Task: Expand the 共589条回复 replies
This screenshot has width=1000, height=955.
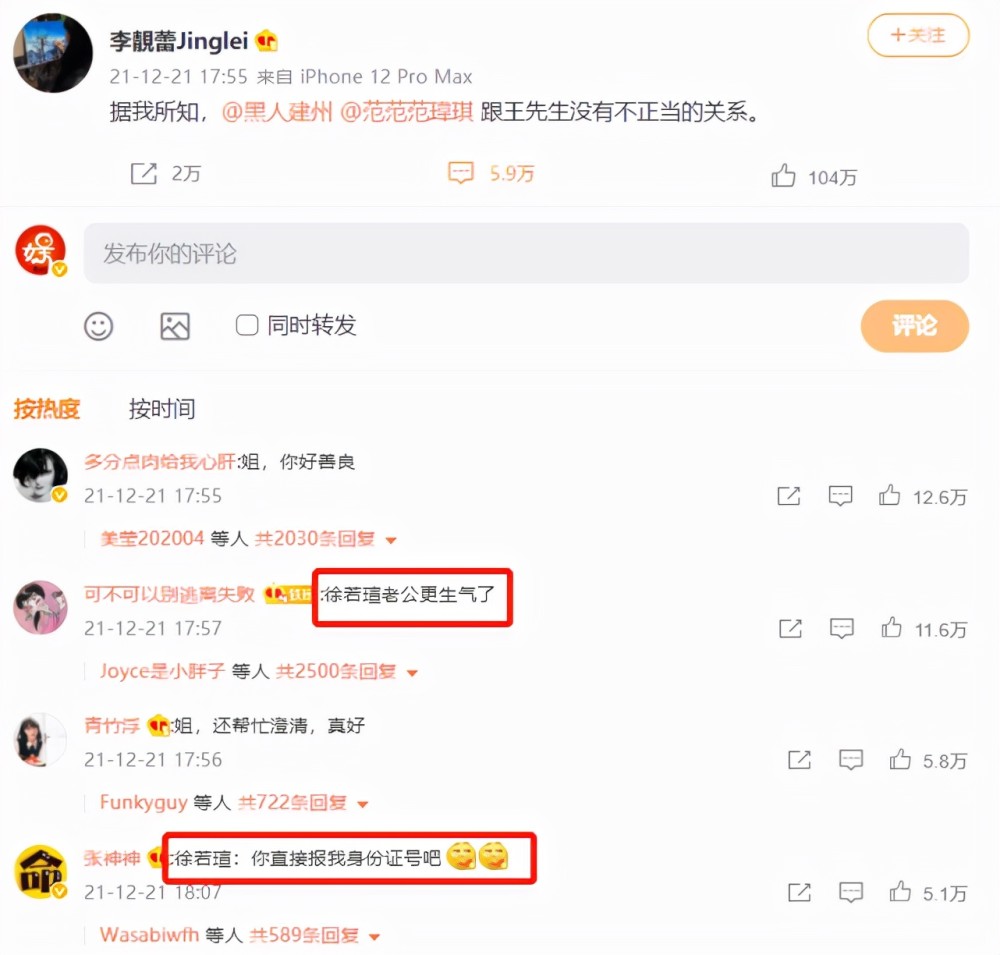Action: [x=315, y=935]
